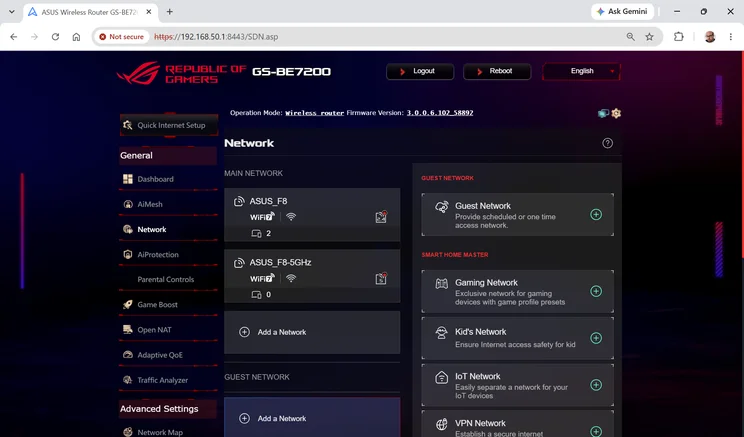
Task: Click the Reboot button
Action: coord(497,71)
